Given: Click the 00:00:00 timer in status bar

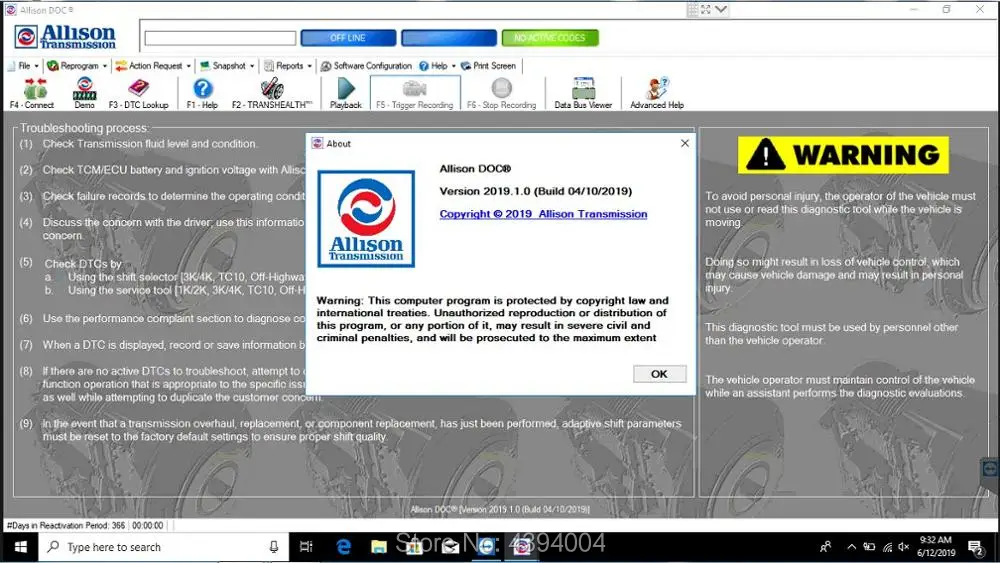Looking at the screenshot, I should 148,525.
